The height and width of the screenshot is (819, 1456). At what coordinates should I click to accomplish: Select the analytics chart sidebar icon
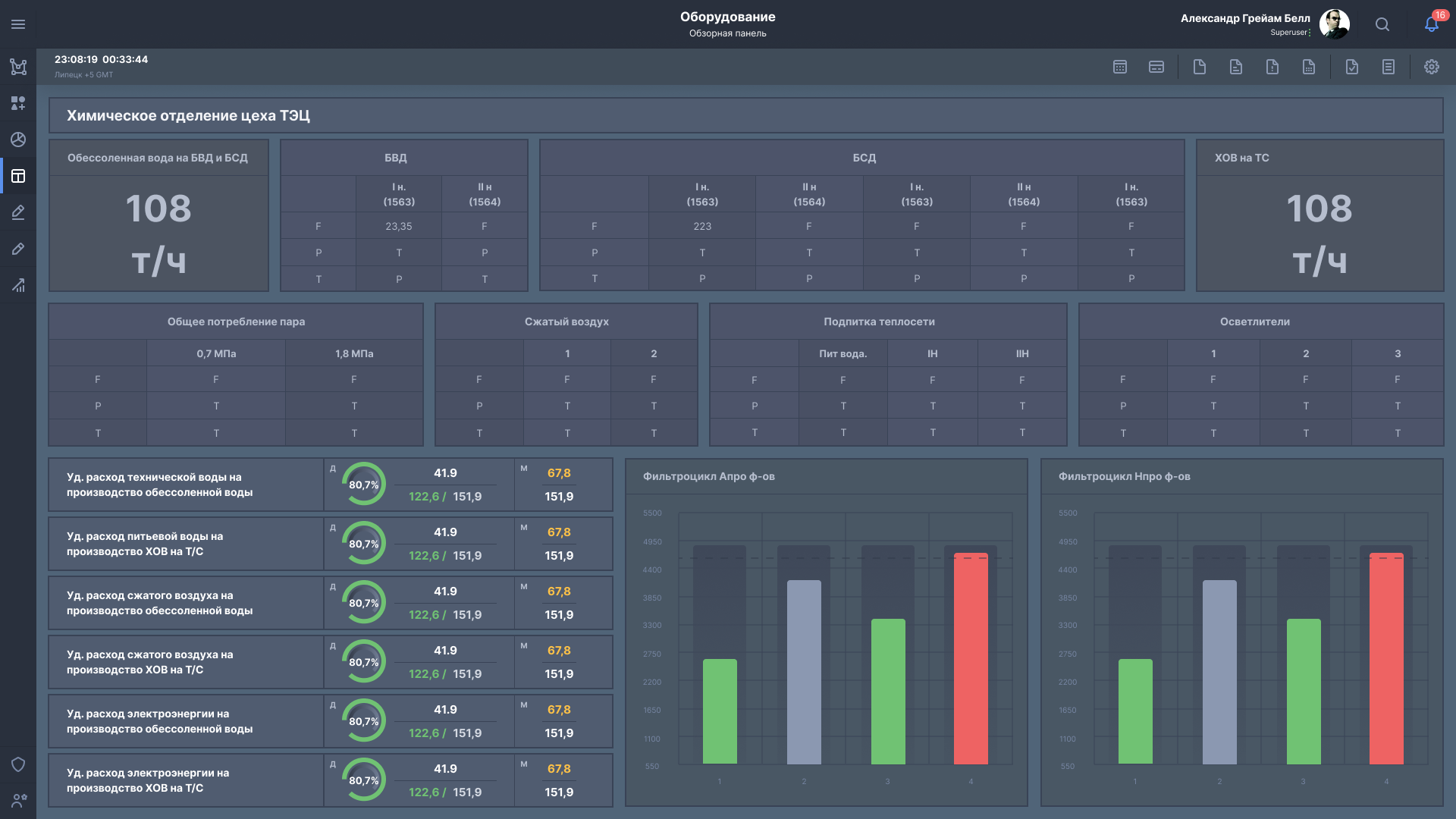[17, 287]
